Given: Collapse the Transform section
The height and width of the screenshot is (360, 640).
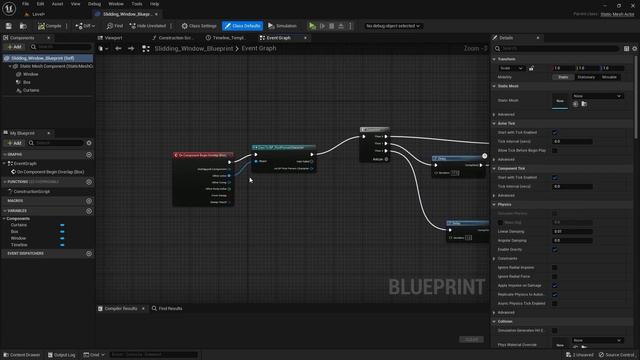Looking at the screenshot, I should click(494, 60).
